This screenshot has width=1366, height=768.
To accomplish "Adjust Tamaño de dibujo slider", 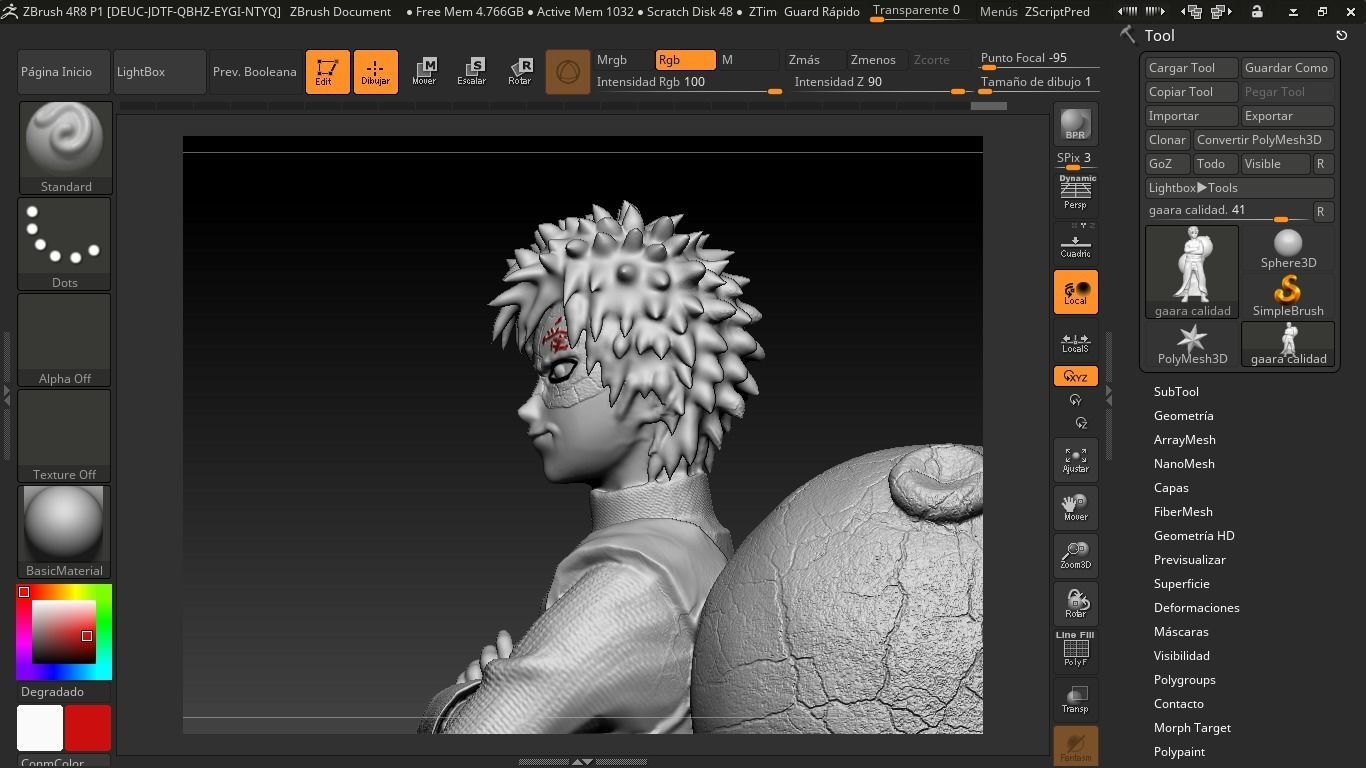I will 1039,83.
